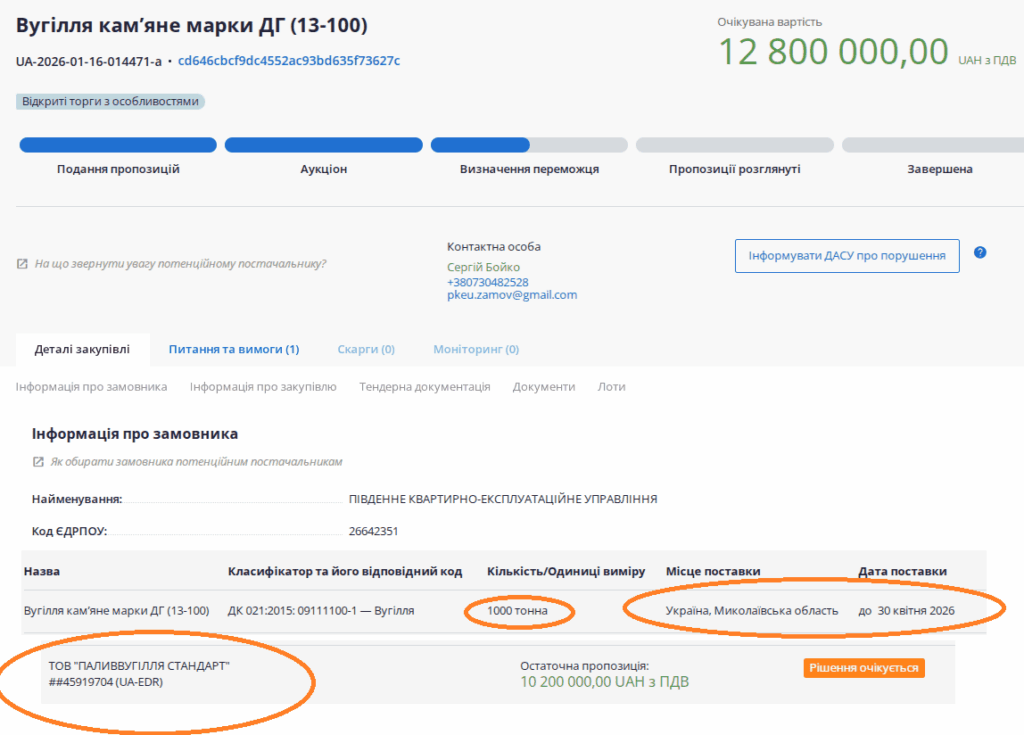Click the Аукціон progress bar stage
This screenshot has width=1024, height=735.
pos(323,146)
